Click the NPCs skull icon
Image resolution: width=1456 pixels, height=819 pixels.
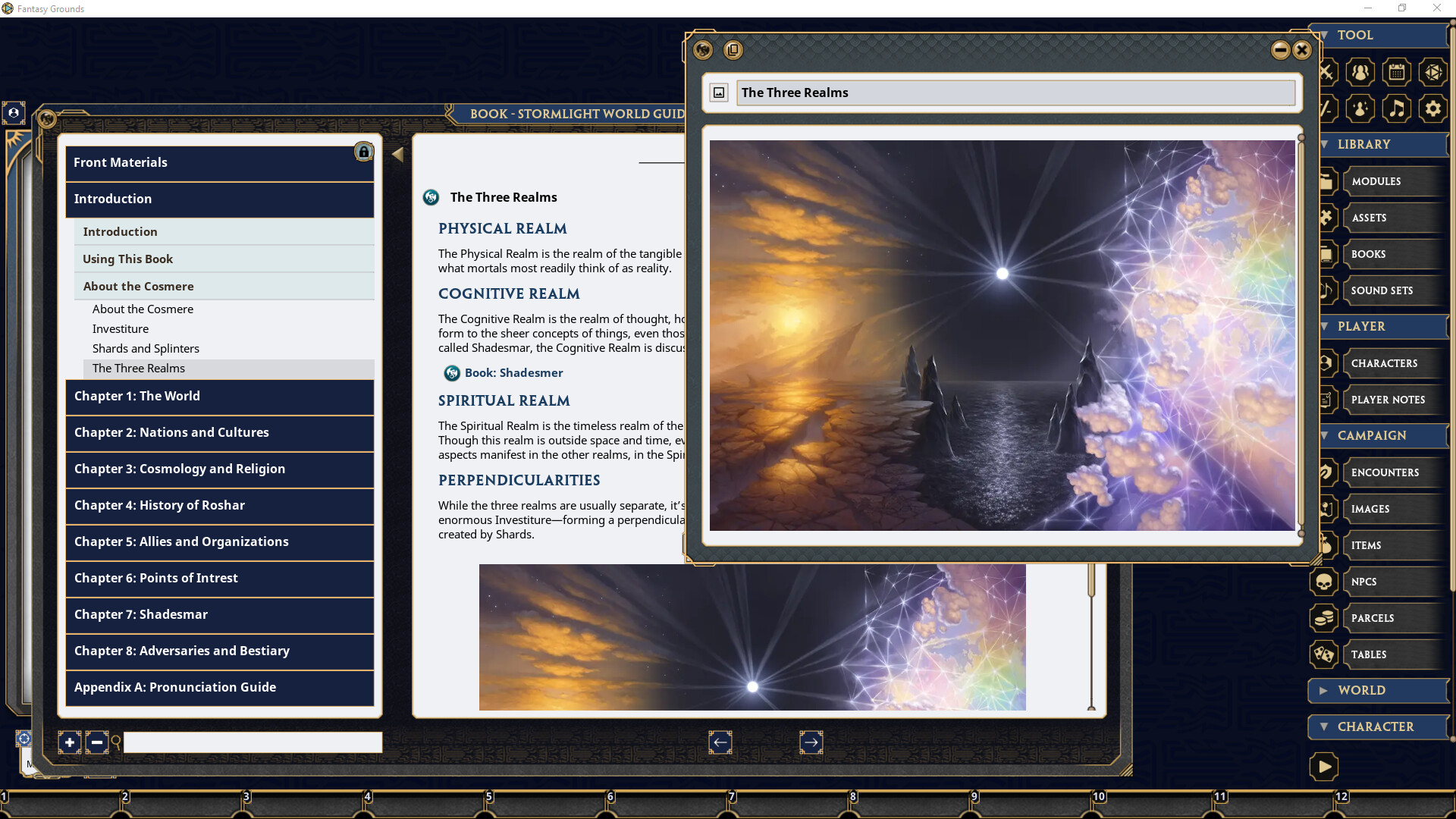click(x=1324, y=582)
